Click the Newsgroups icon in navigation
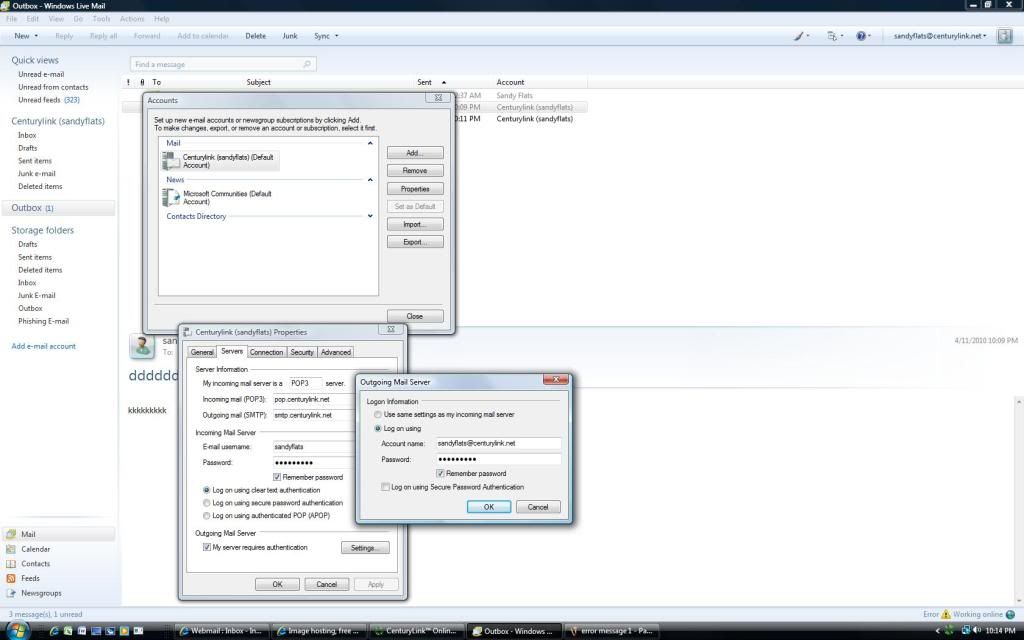This screenshot has width=1024, height=640. point(11,593)
